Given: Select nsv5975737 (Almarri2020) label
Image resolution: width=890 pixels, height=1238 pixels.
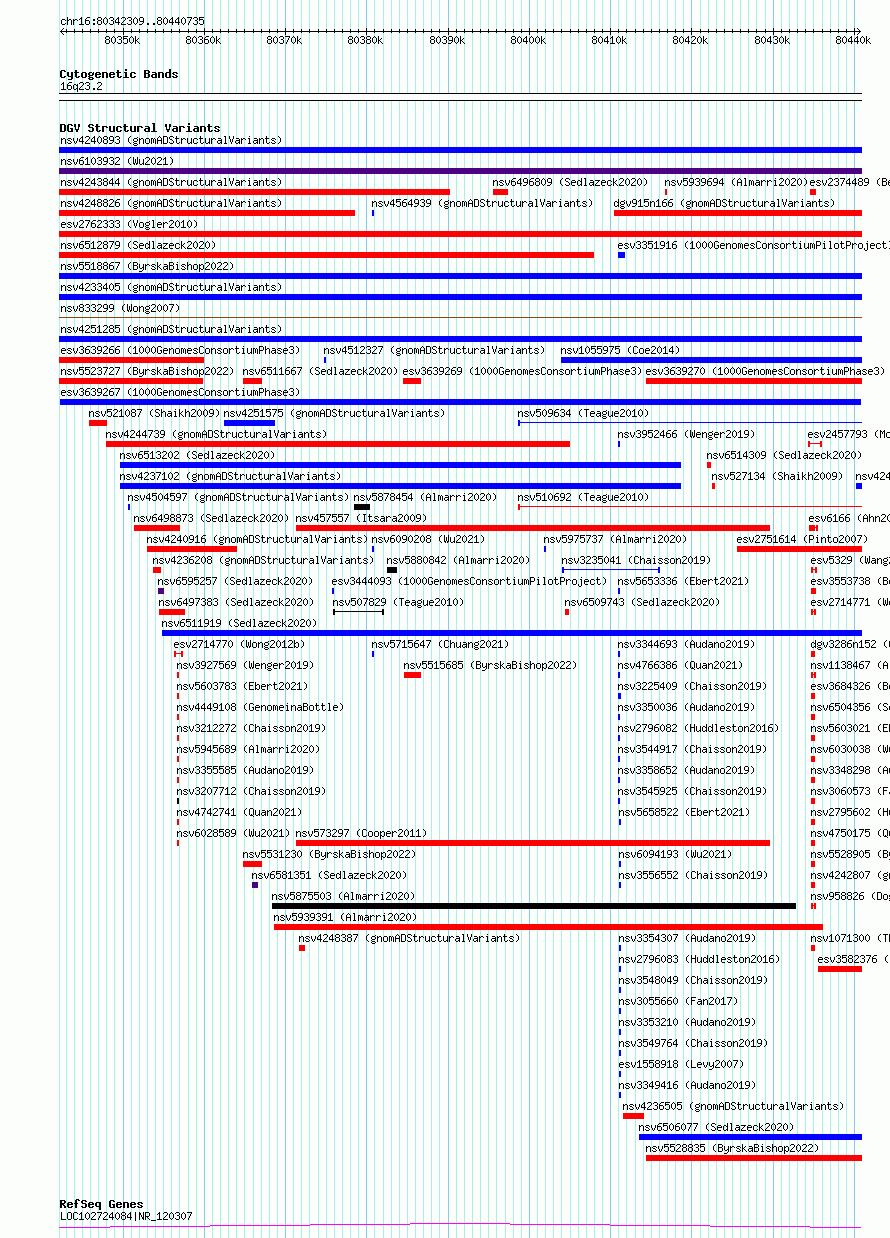Looking at the screenshot, I should tap(615, 539).
